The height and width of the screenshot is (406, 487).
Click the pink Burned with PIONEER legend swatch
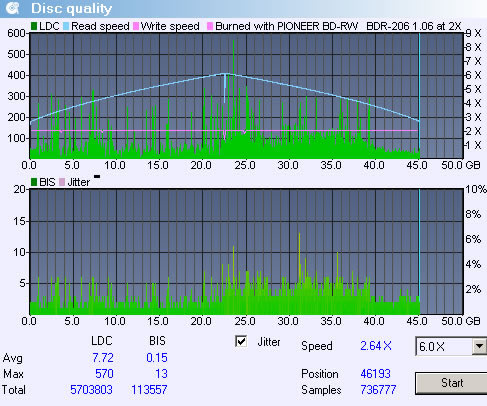pyautogui.click(x=210, y=26)
